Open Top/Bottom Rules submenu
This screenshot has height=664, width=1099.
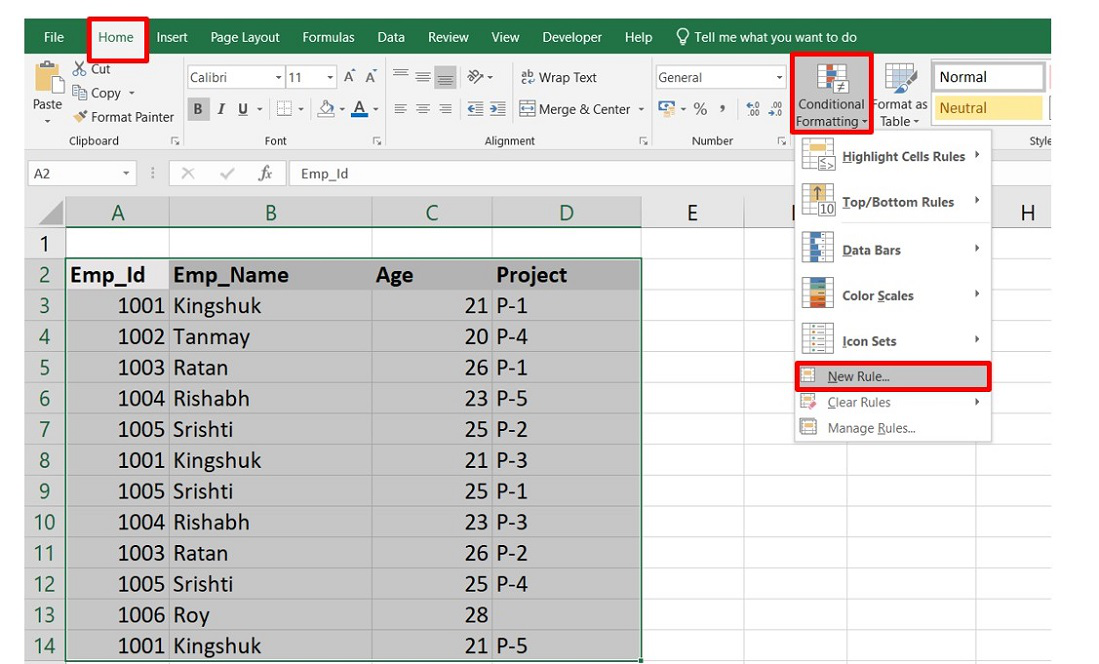(892, 201)
